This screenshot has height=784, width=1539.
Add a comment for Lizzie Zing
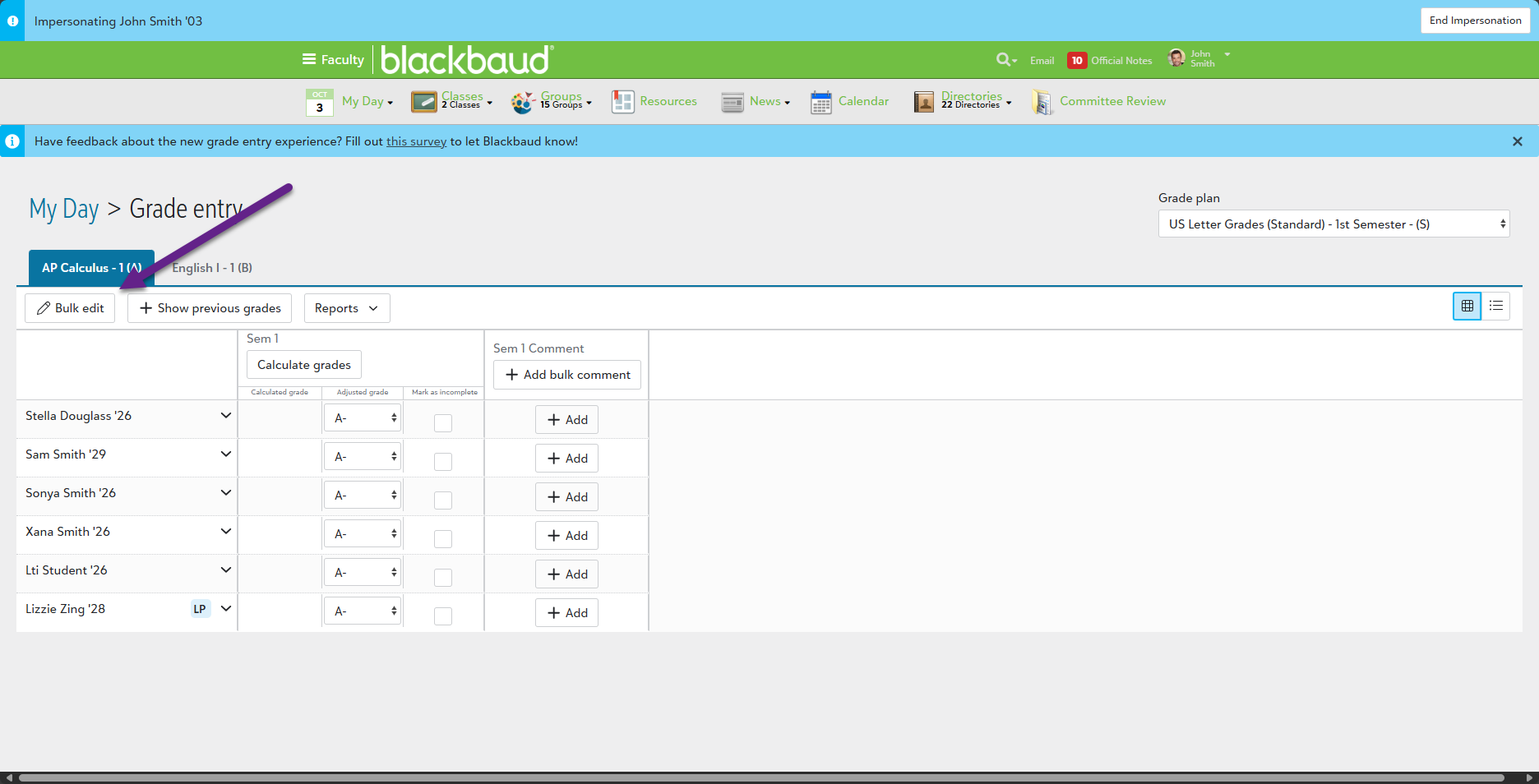(567, 613)
